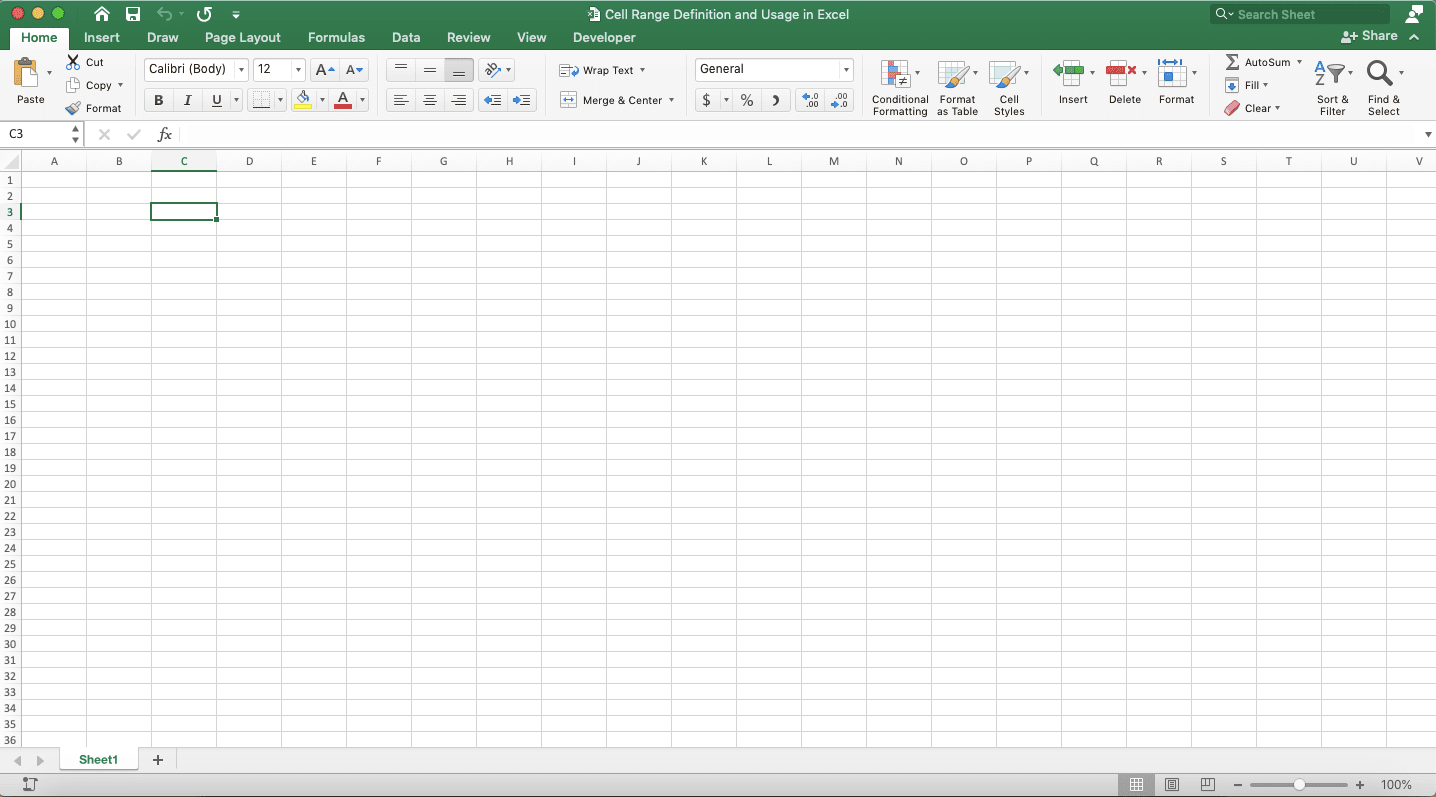The image size is (1436, 797).
Task: Click the Search Sheet field
Action: [x=1300, y=14]
